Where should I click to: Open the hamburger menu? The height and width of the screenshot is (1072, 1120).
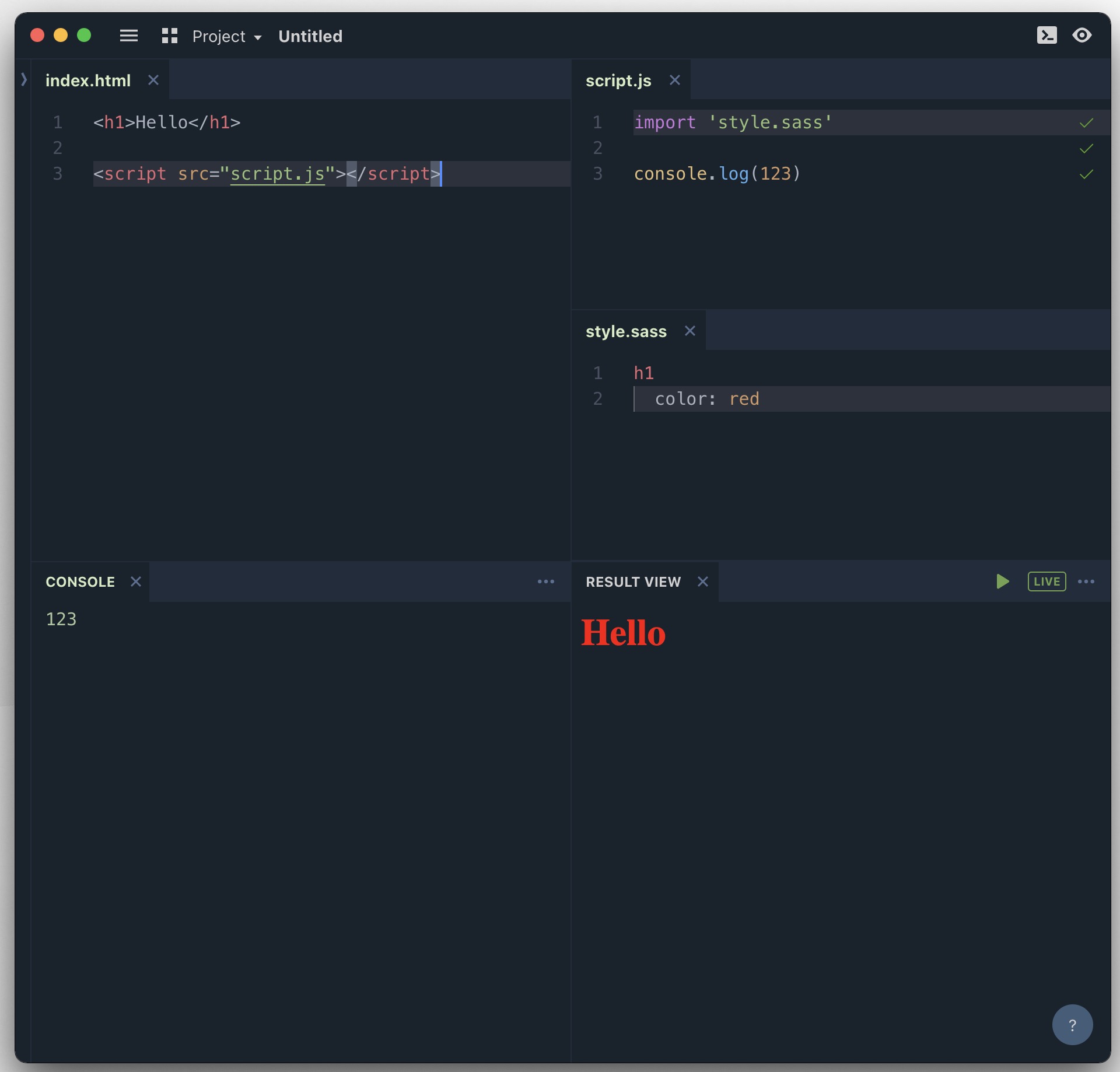click(x=129, y=36)
